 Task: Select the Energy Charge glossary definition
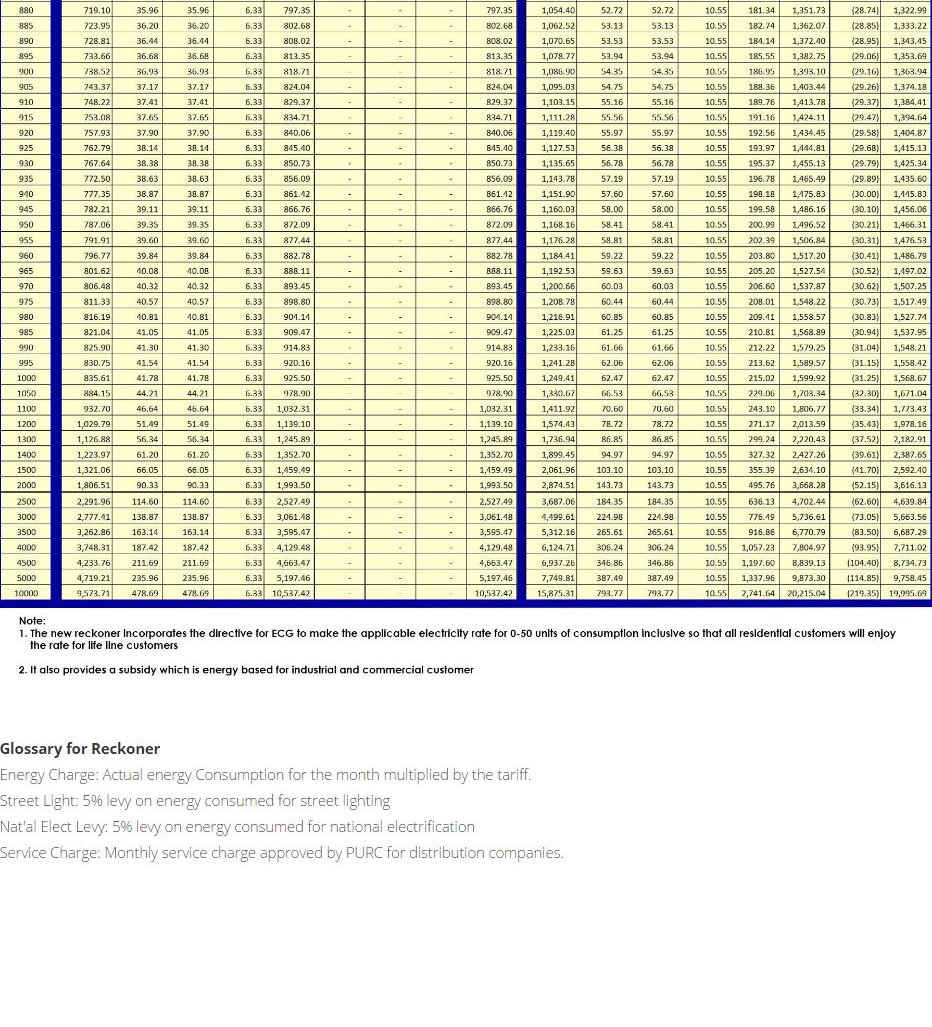coord(265,775)
